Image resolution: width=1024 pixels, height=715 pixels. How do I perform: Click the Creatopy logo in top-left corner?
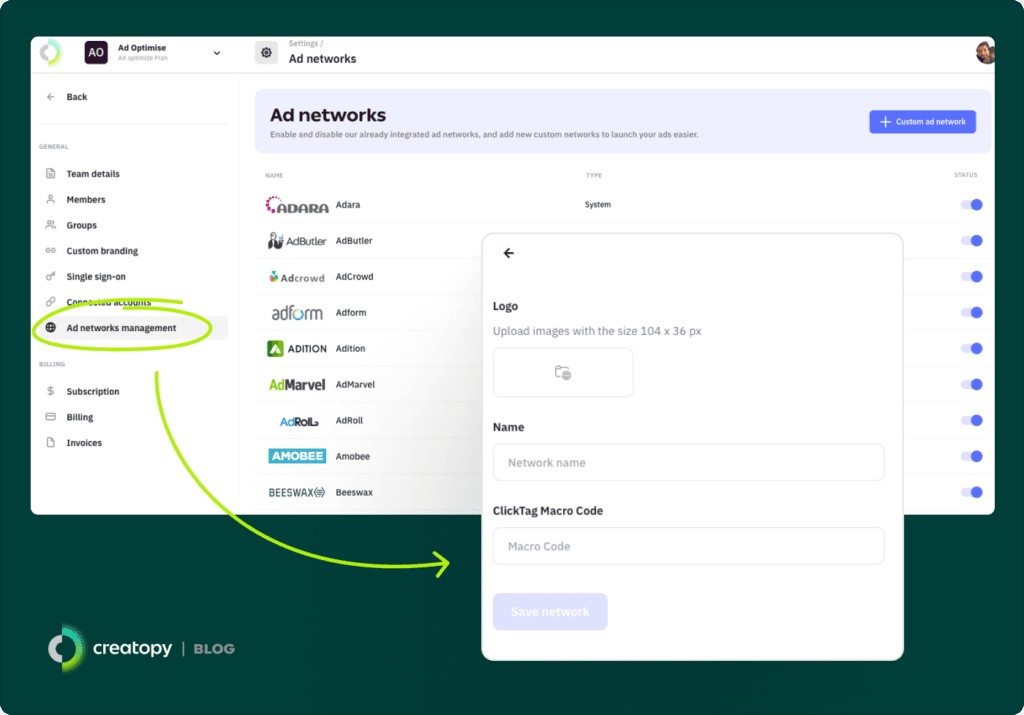pos(51,53)
